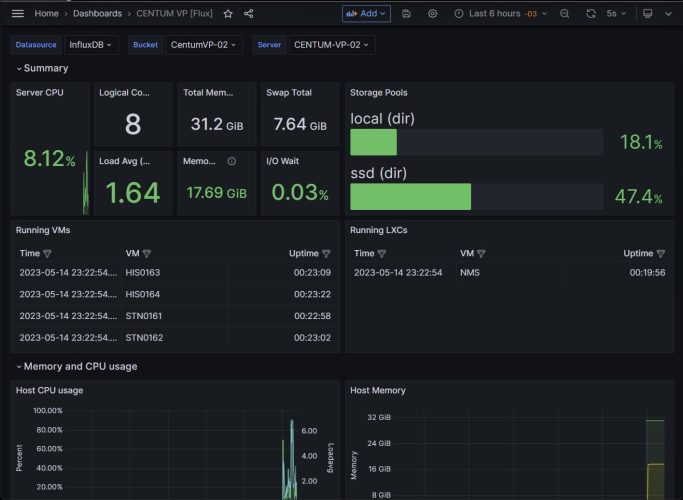The image size is (683, 500).
Task: Filter the Running VMs VM column
Action: tap(147, 253)
